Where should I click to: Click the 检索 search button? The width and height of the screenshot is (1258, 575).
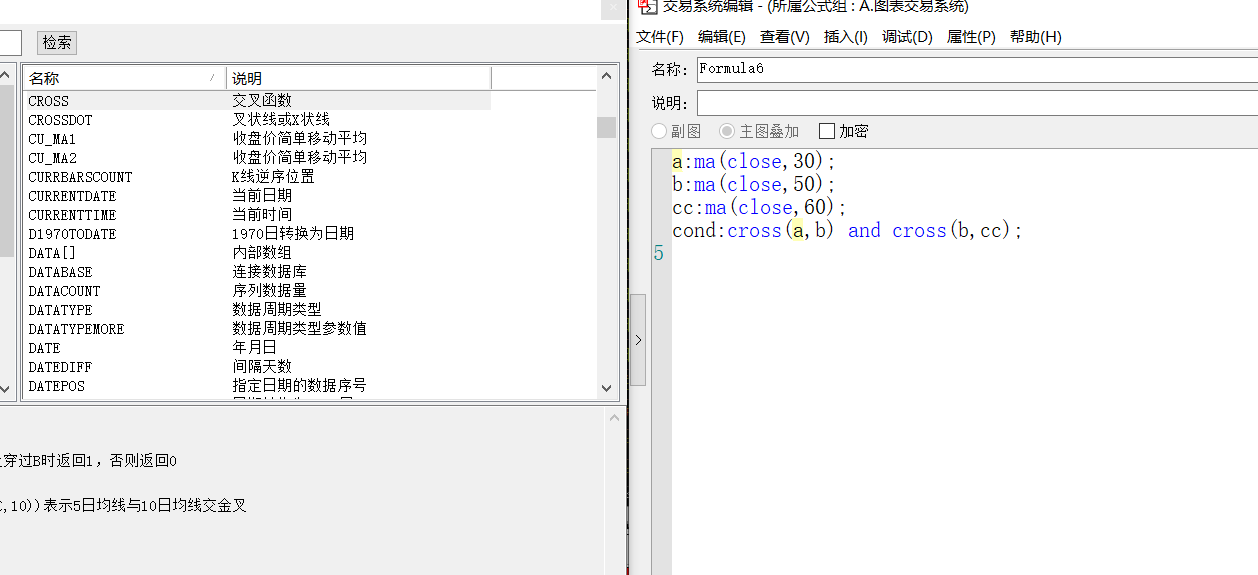click(57, 43)
